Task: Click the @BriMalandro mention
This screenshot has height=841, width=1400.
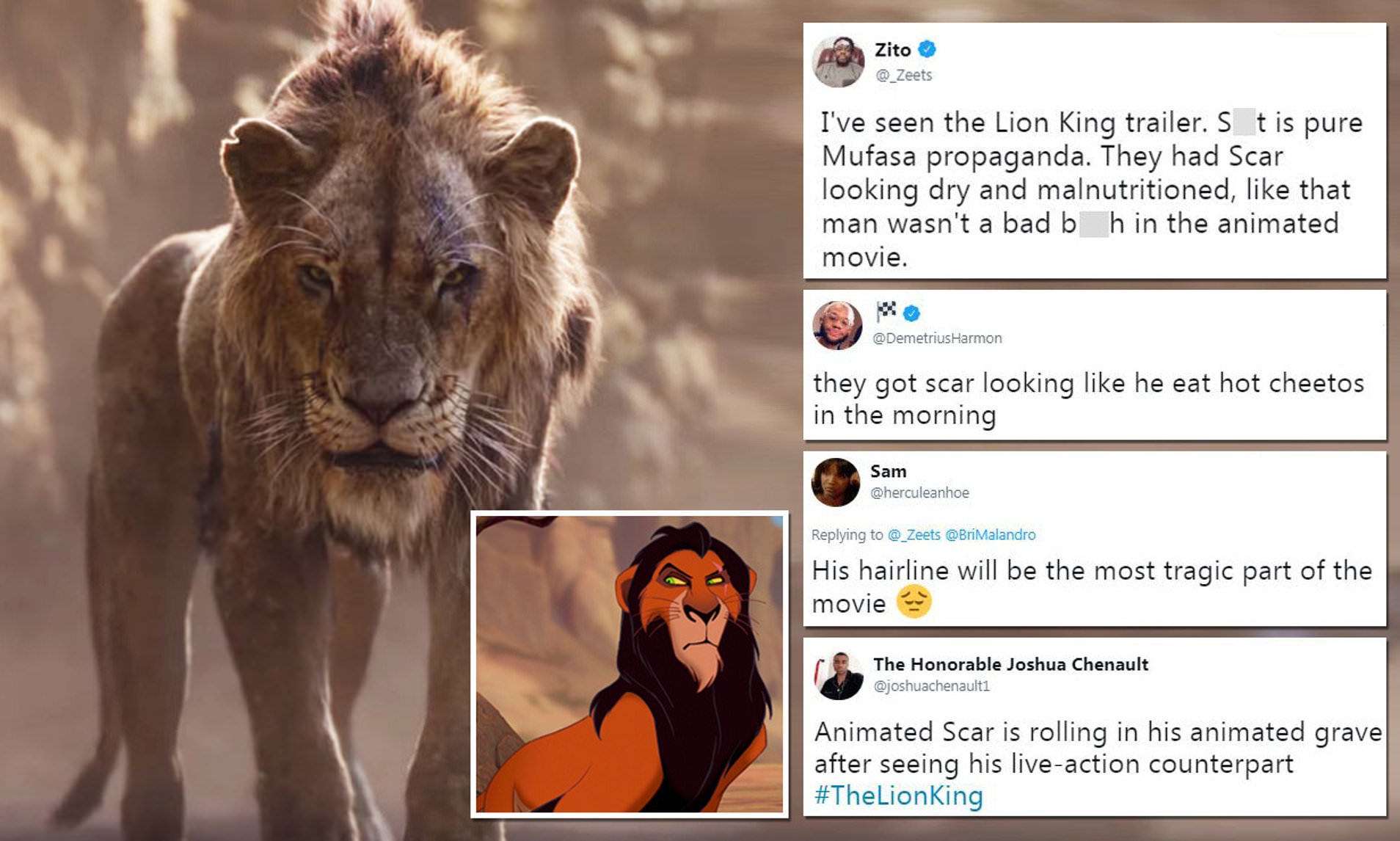Action: 990,535
